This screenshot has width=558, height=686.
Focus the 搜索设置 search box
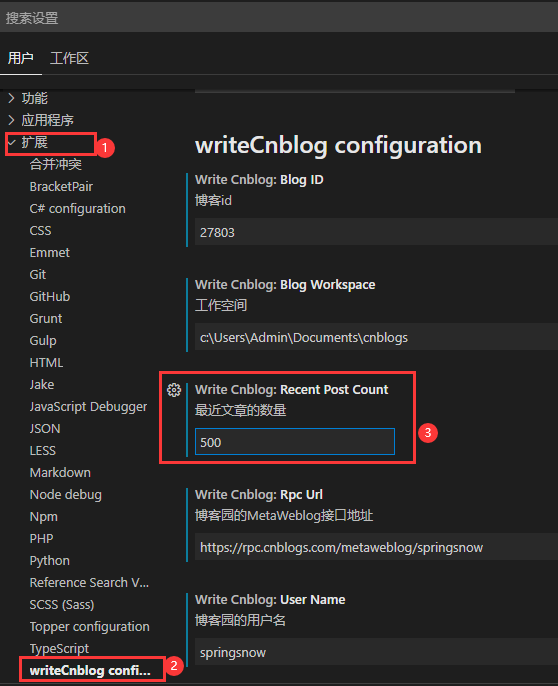279,18
